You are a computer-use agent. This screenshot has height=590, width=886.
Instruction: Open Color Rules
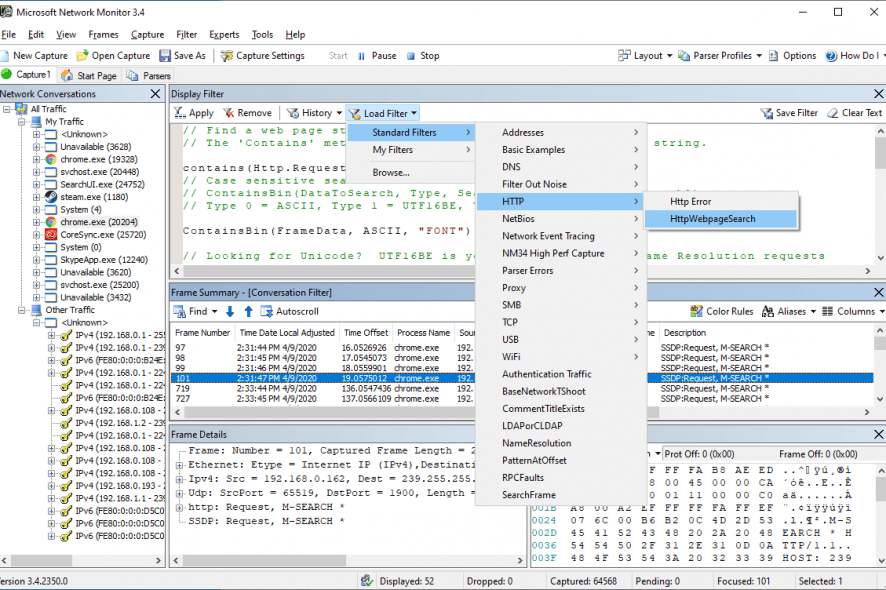(x=722, y=311)
